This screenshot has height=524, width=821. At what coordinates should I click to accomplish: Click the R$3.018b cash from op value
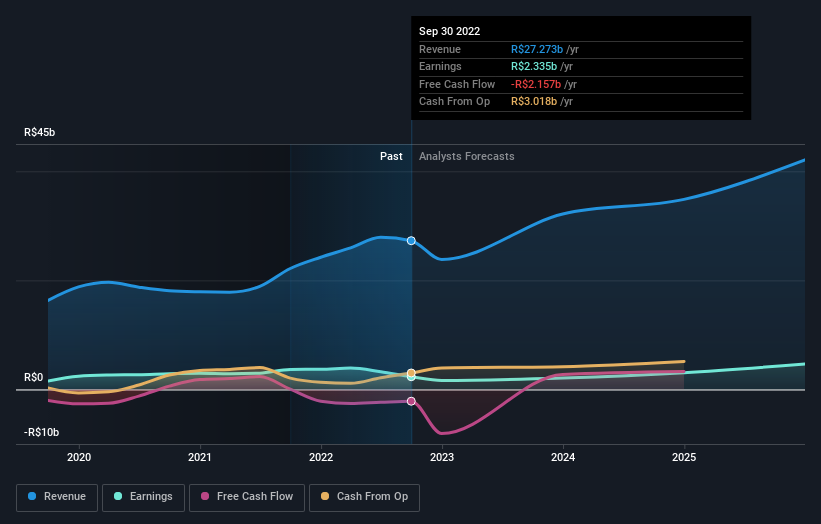tap(534, 102)
